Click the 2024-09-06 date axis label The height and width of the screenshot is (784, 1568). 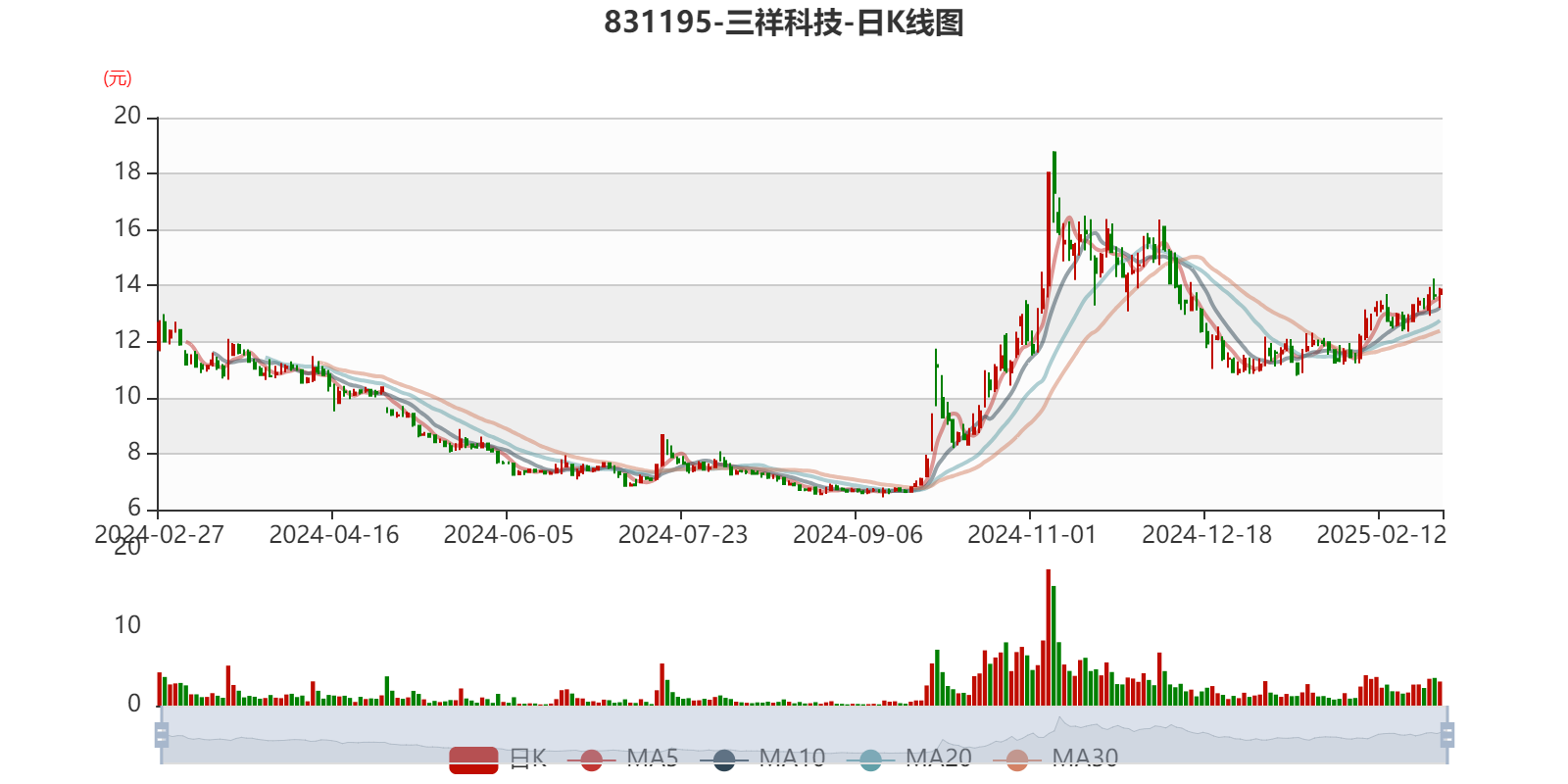pyautogui.click(x=857, y=535)
